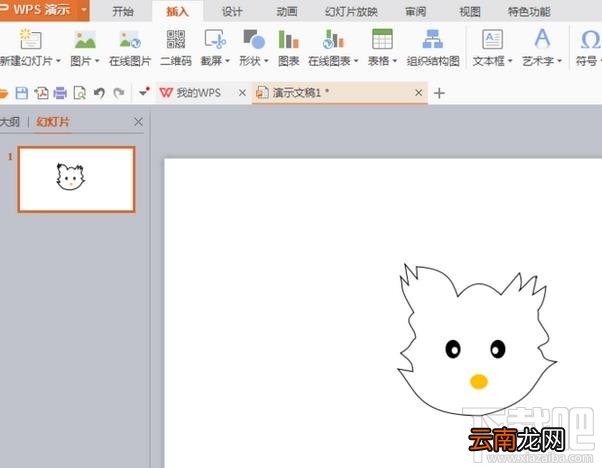Image resolution: width=602 pixels, height=468 pixels.
Task: Click the Print icon in quick toolbar
Action: [60, 93]
